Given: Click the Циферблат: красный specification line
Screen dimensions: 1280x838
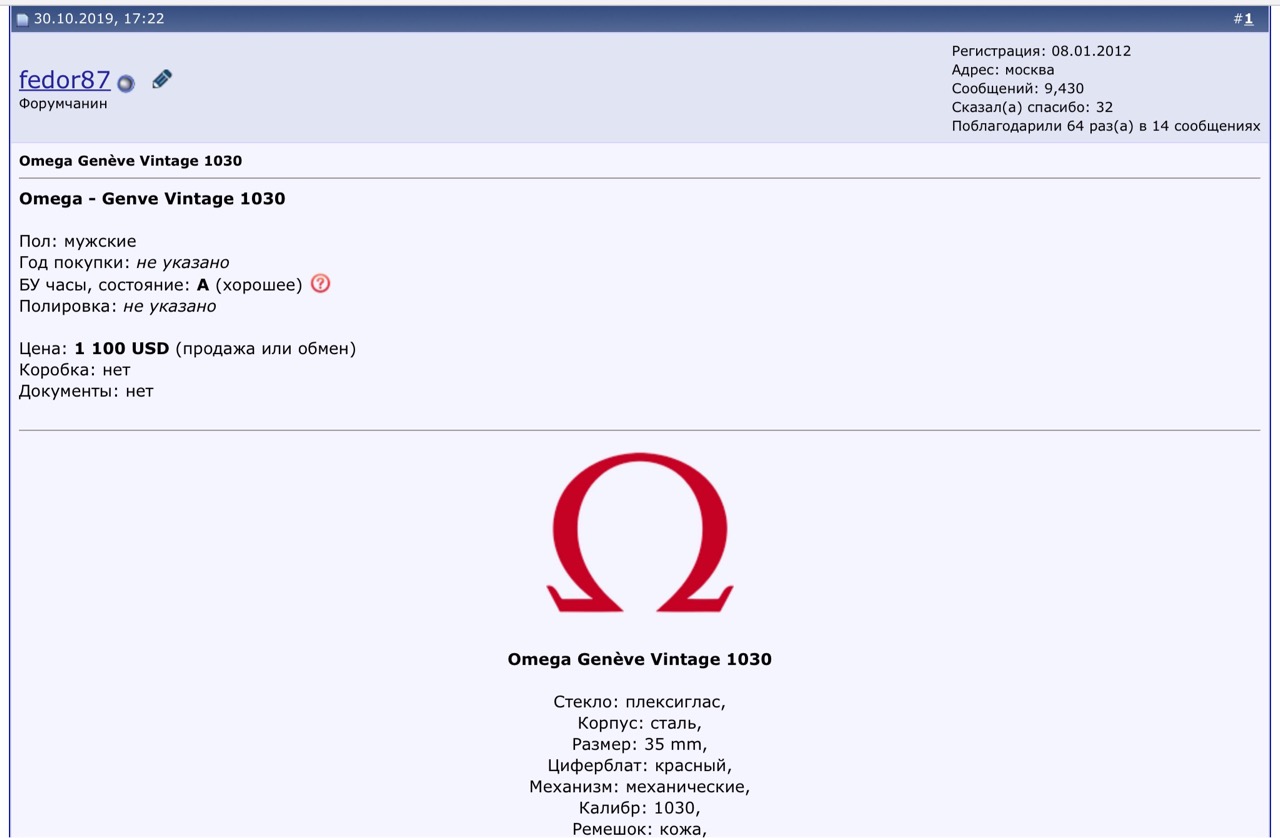Looking at the screenshot, I should (640, 766).
